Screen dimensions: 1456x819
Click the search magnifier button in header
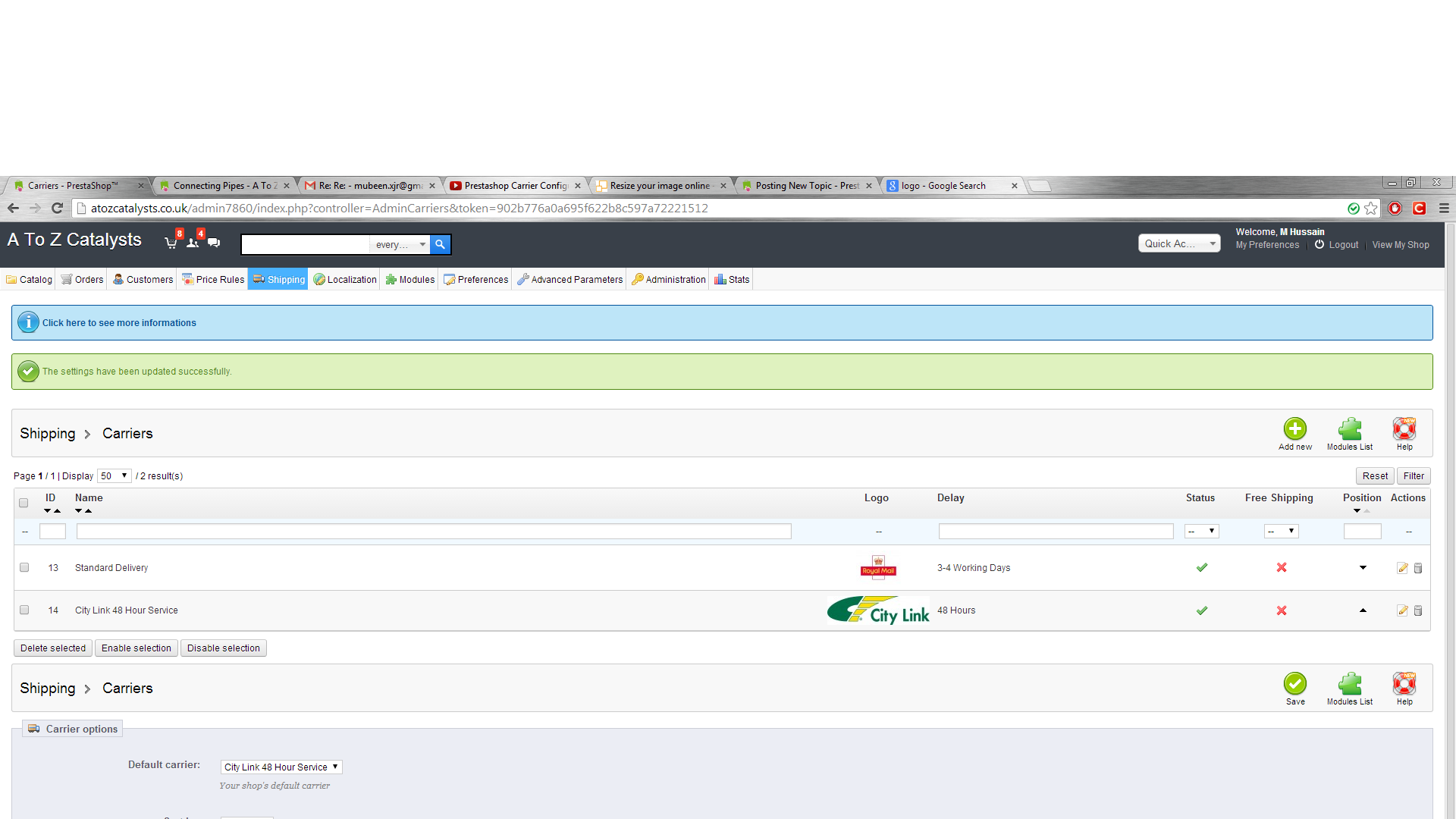tap(440, 244)
